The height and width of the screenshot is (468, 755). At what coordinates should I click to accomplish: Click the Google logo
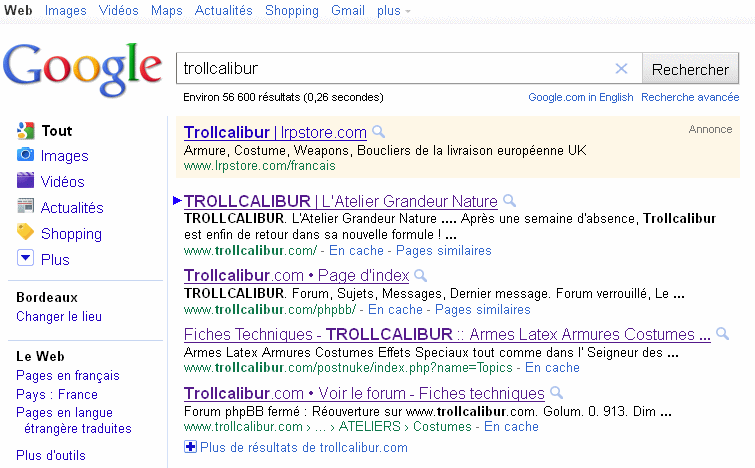click(x=82, y=69)
